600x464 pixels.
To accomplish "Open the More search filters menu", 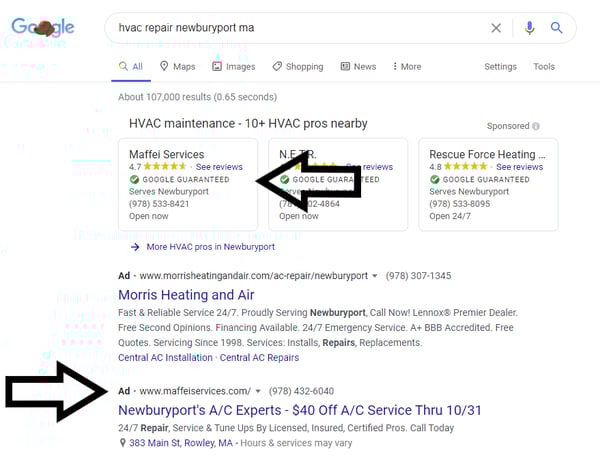I will click(x=405, y=67).
